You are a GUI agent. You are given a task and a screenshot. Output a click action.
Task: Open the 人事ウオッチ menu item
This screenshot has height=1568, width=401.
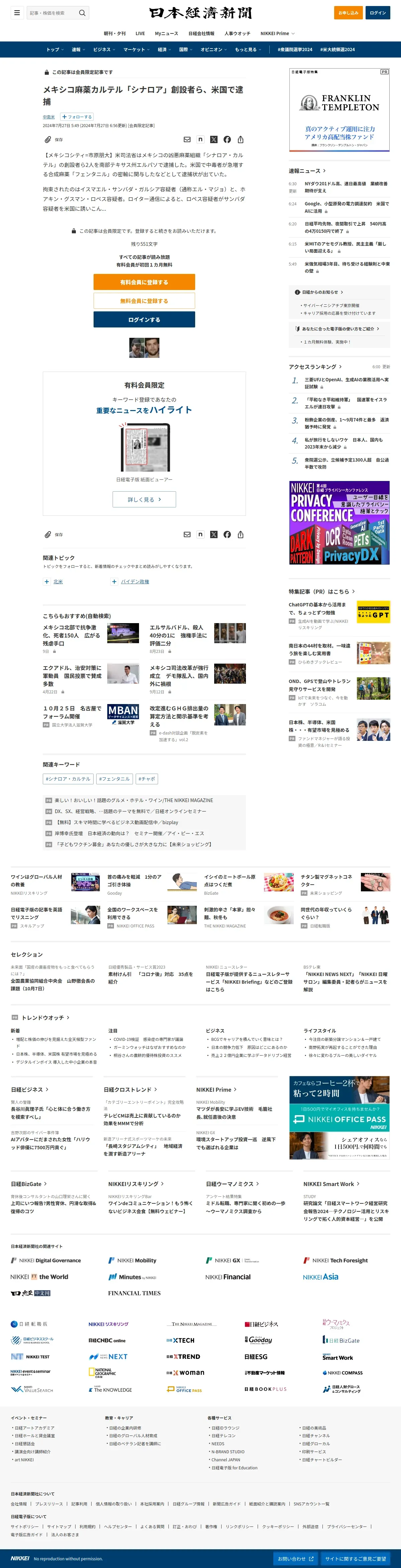click(x=237, y=33)
